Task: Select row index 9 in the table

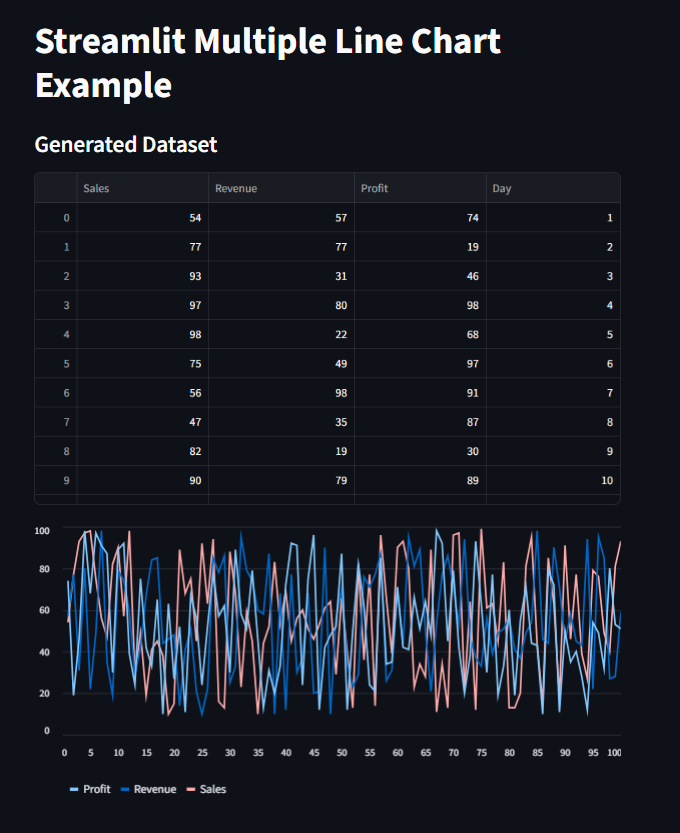Action: click(x=56, y=480)
